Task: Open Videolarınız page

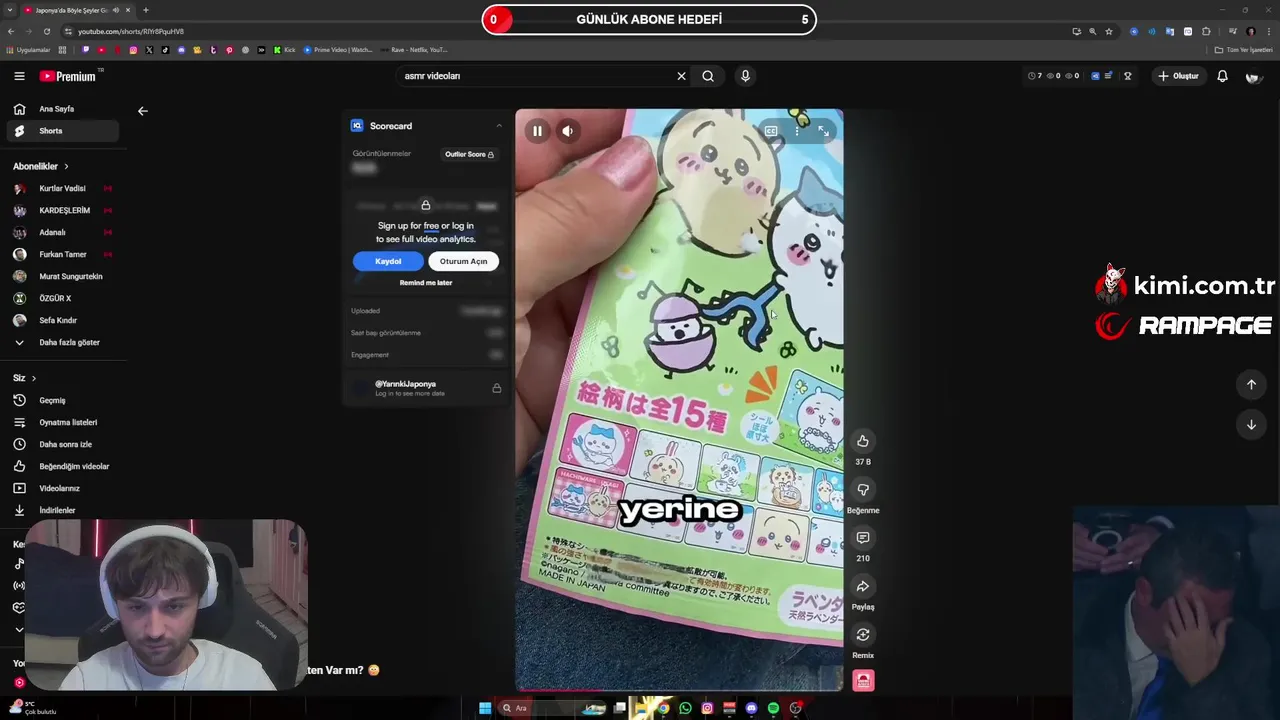Action: [x=62, y=488]
